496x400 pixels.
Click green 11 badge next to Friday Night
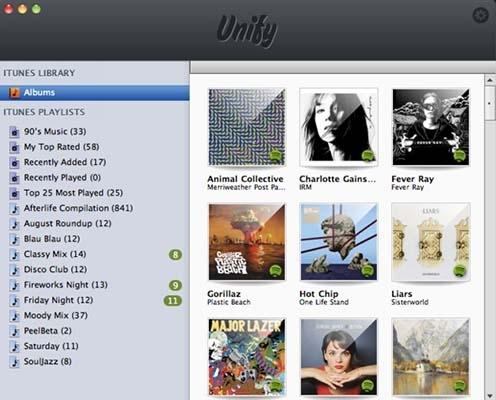[x=173, y=301]
